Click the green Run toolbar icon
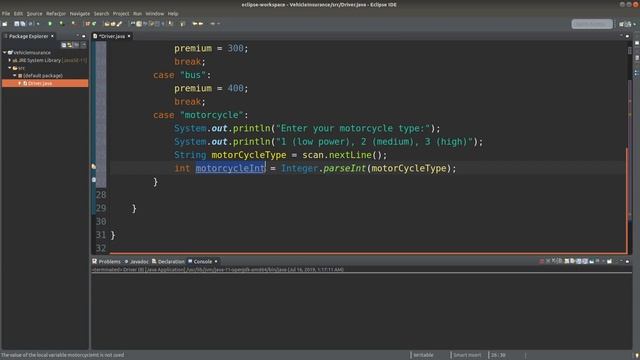The height and width of the screenshot is (360, 640). coord(50,24)
